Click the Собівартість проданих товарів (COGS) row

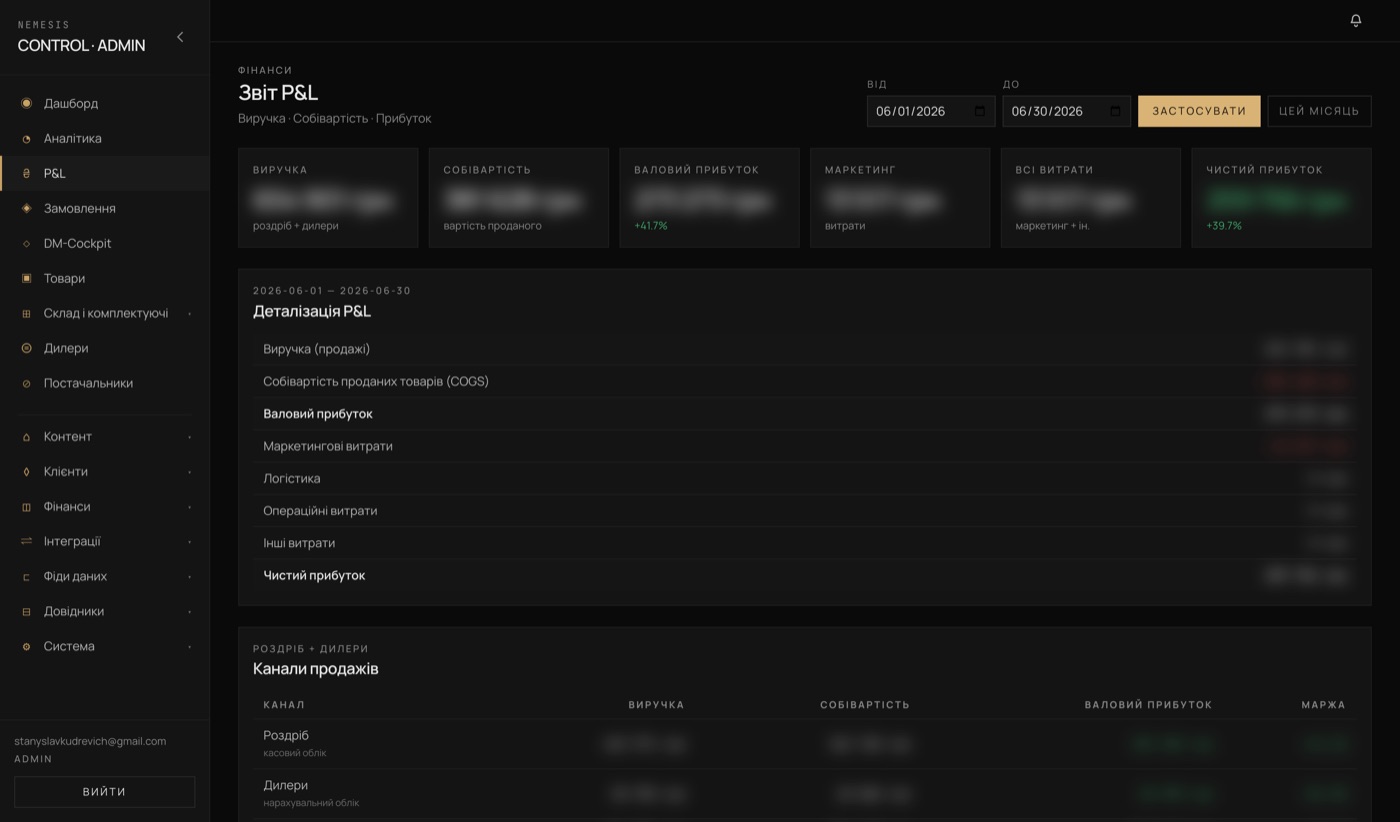[805, 381]
